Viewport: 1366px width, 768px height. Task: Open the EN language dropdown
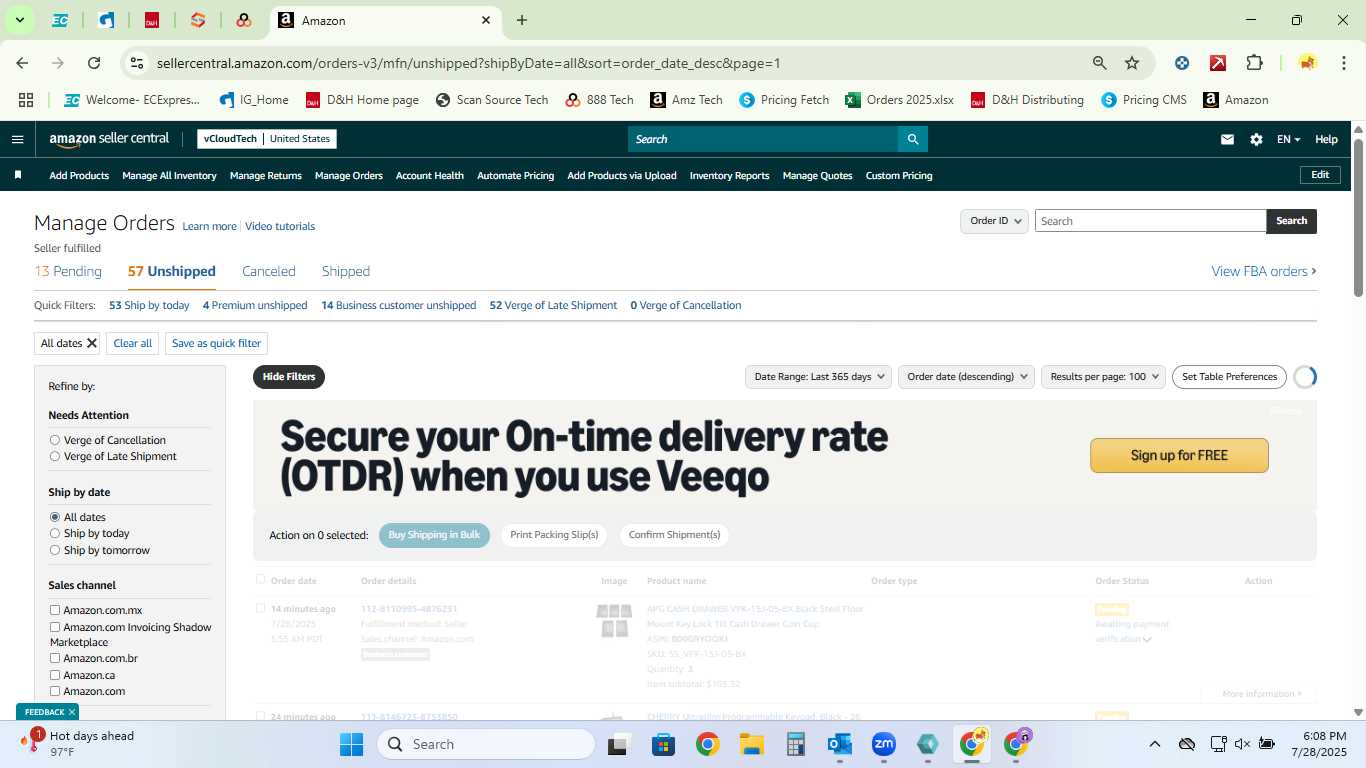tap(1288, 140)
